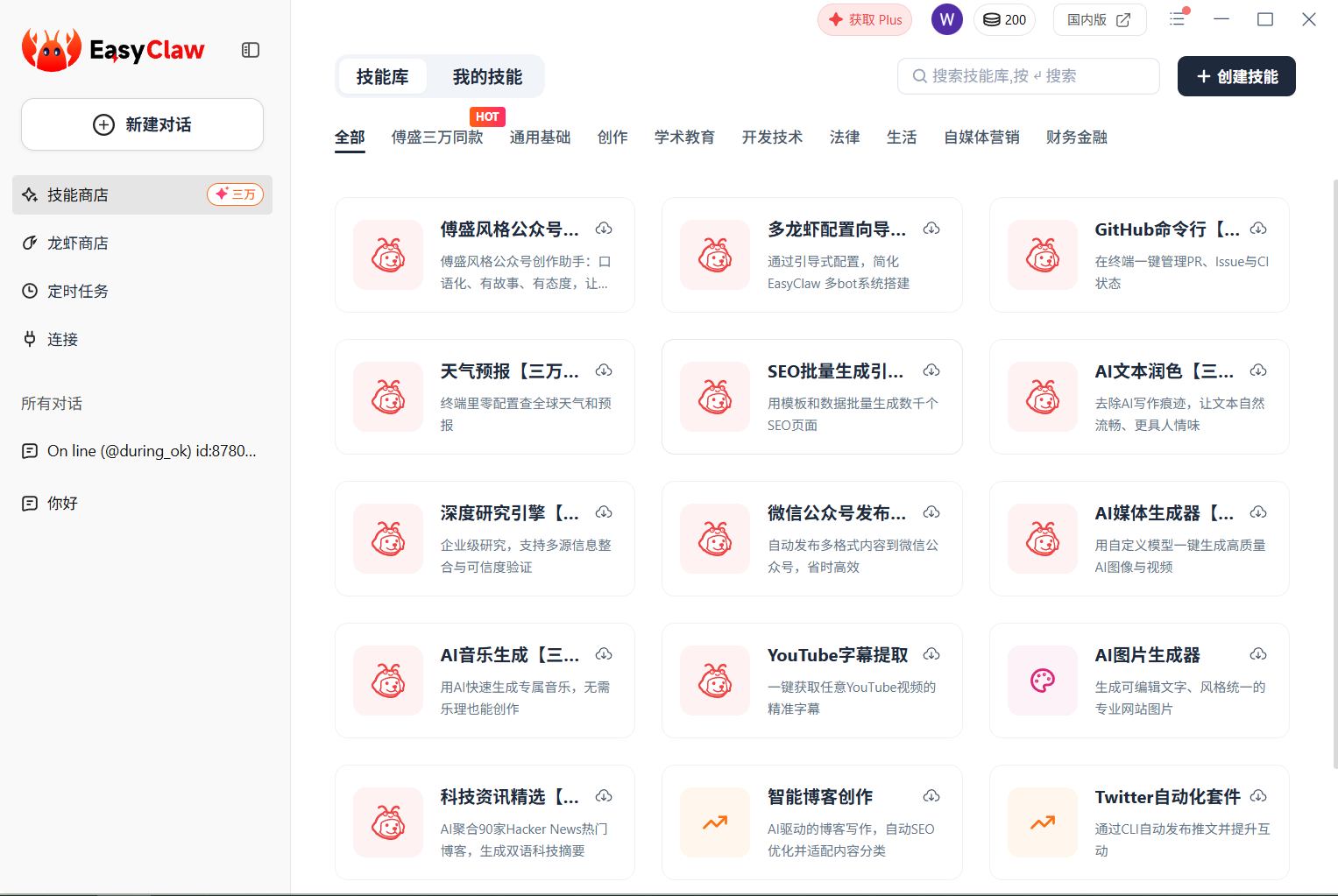Click the download icon on GitHub命令行 card
This screenshot has height=896, width=1338.
pos(1258,229)
